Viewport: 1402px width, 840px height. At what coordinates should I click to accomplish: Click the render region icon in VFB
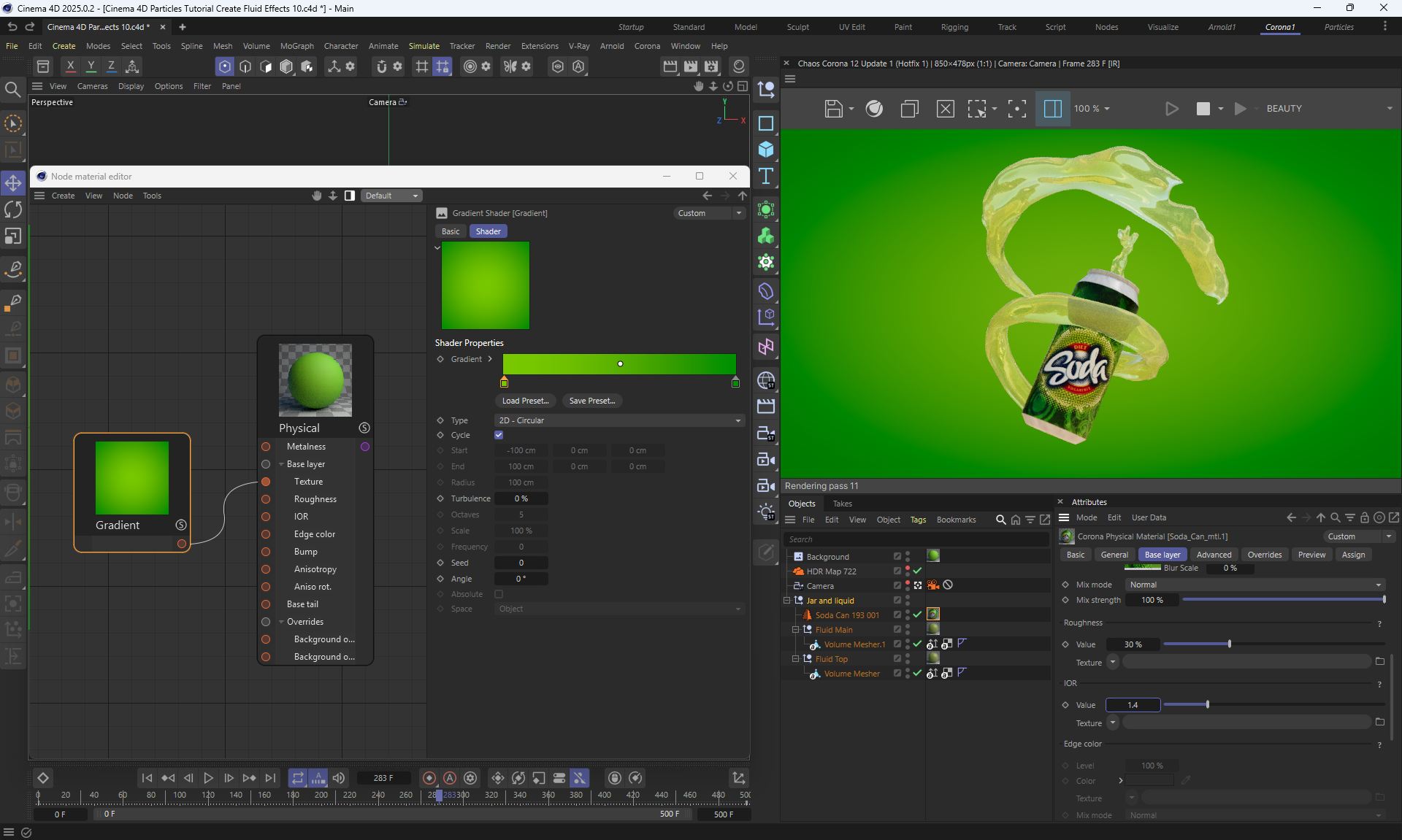tap(976, 109)
